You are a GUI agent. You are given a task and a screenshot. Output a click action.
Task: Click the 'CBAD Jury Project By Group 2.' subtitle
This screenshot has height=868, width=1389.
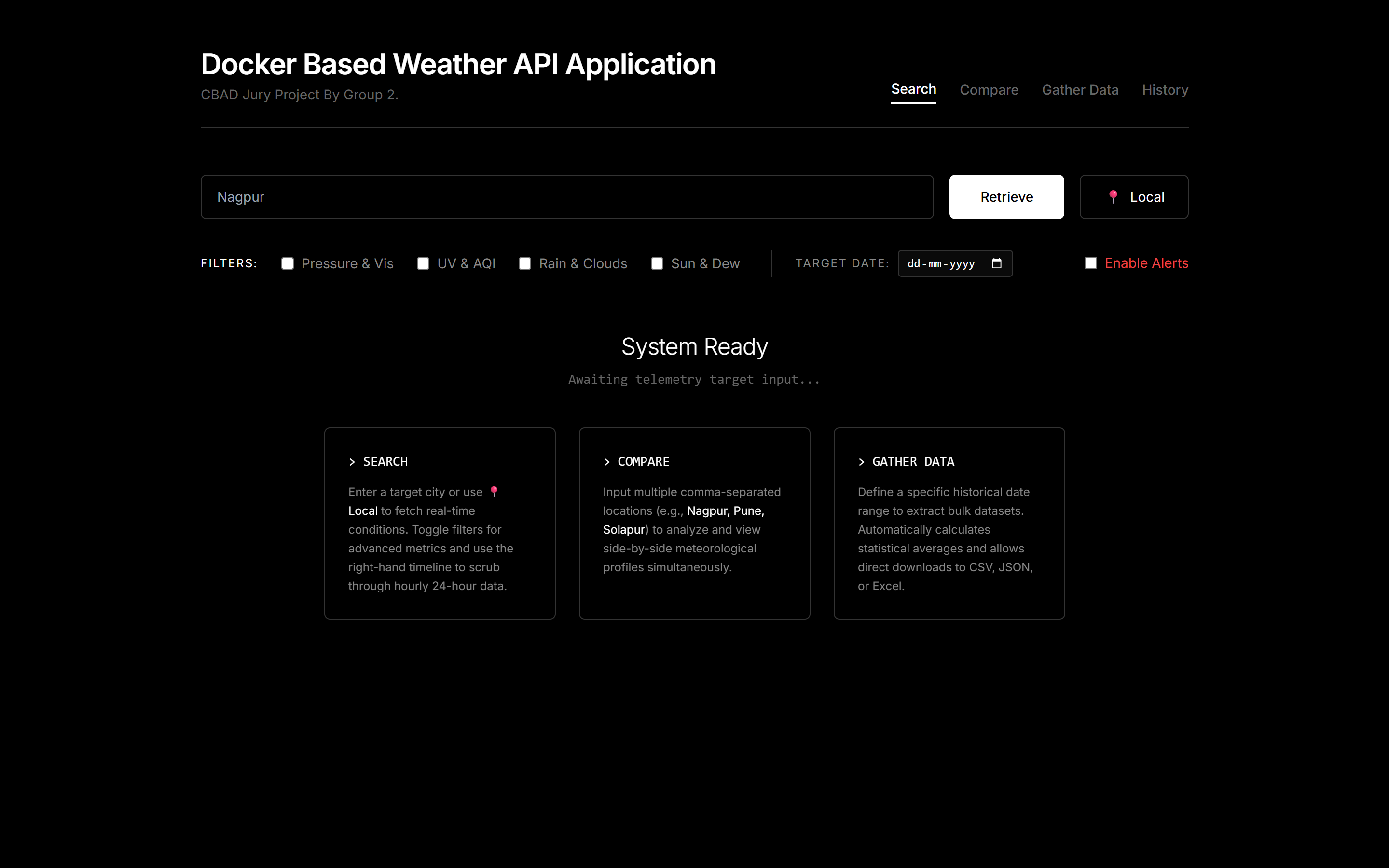[300, 95]
